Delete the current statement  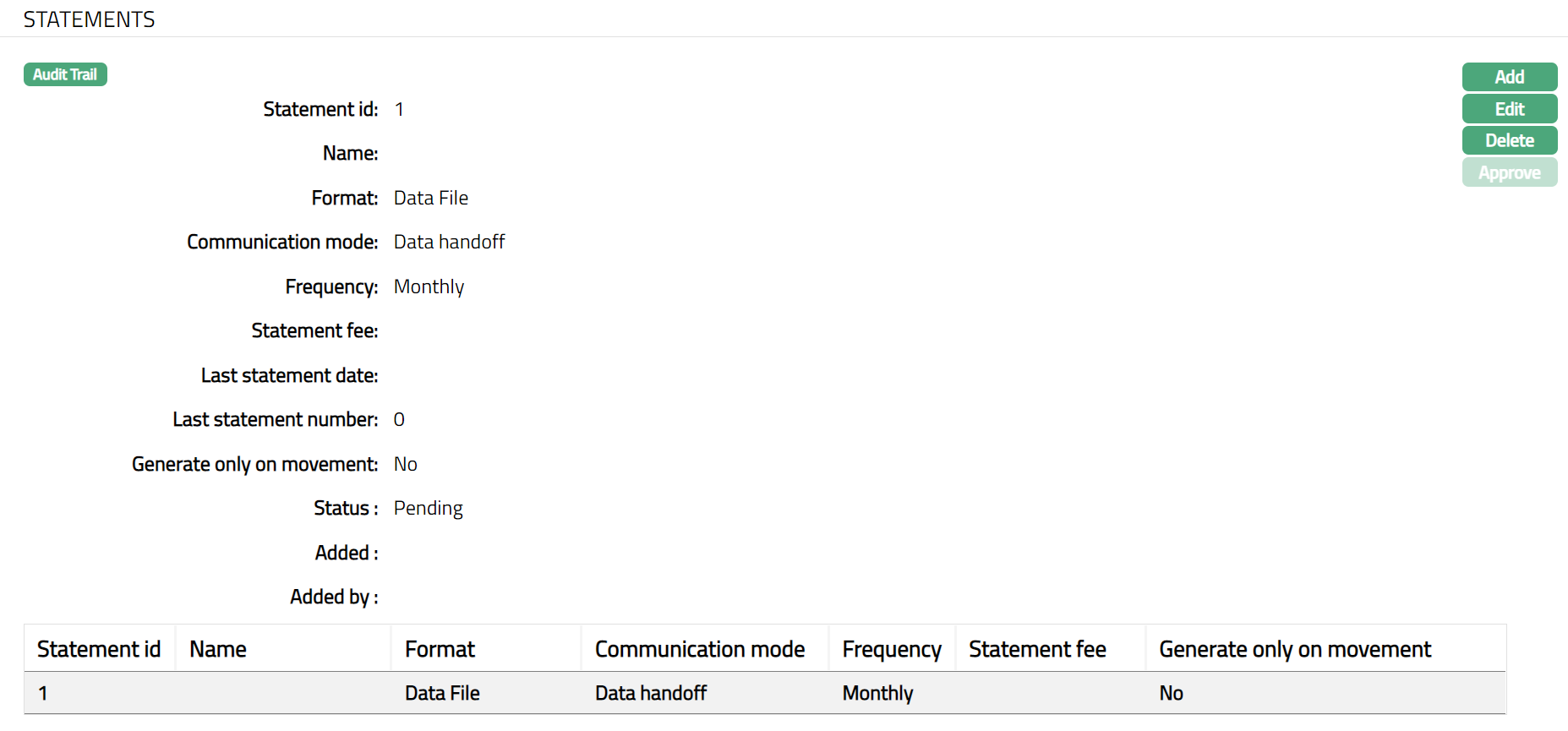coord(1509,140)
